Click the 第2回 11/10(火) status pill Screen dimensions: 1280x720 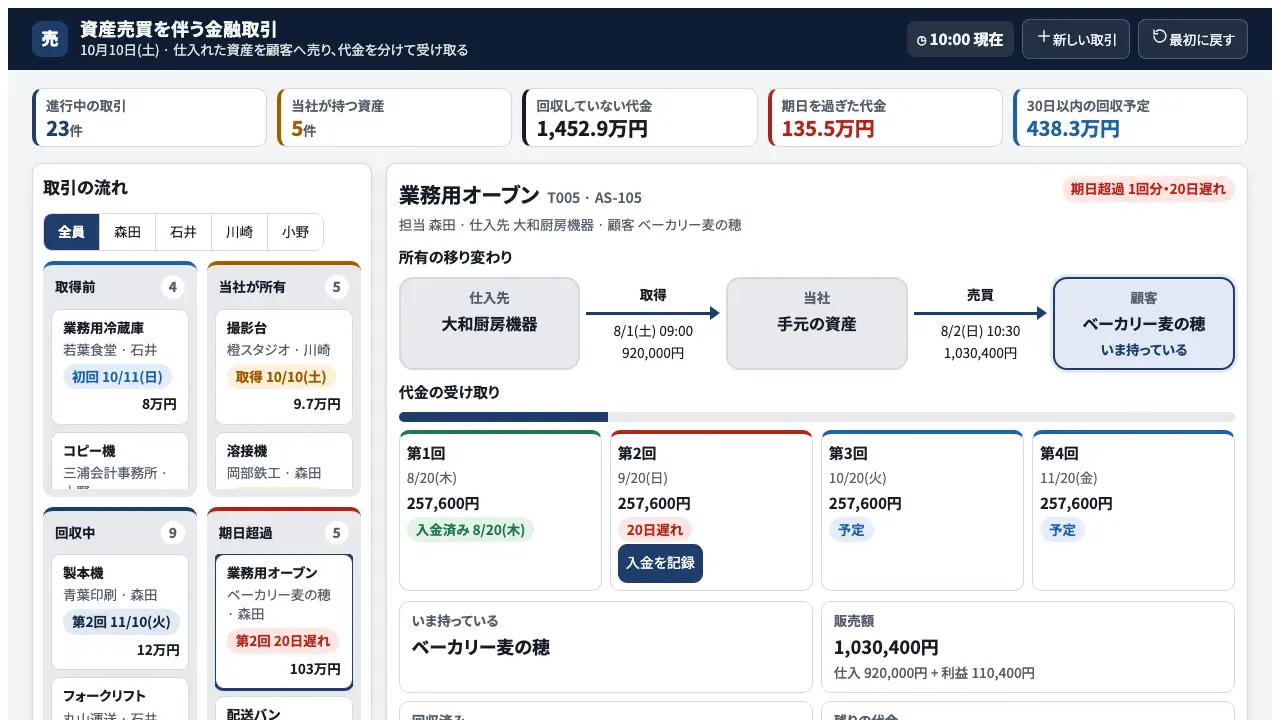[121, 622]
